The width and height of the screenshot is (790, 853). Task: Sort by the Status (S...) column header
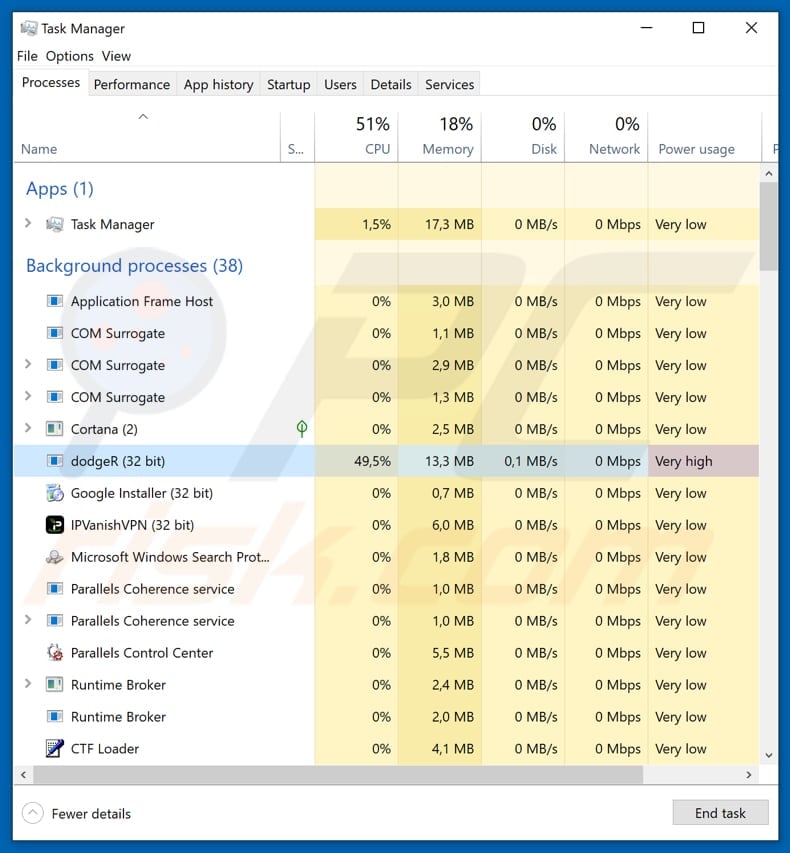[298, 137]
